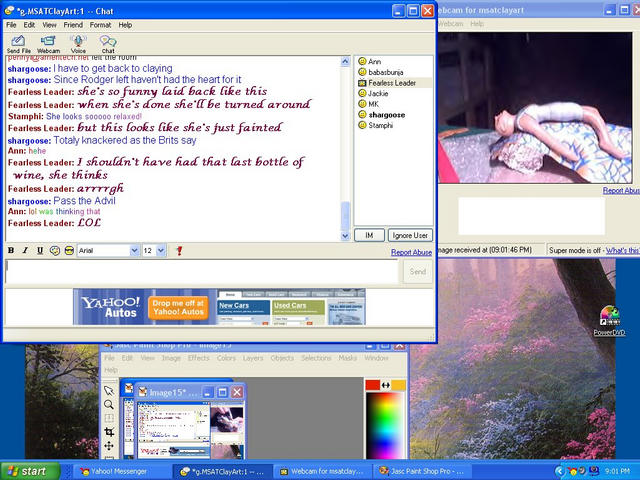Open the Format menu
This screenshot has width=640, height=480.
[x=100, y=25]
